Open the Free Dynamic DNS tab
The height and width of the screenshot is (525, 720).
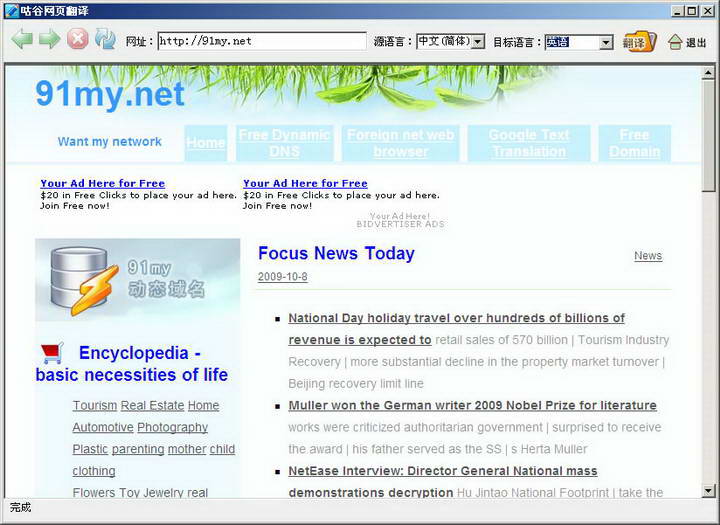(x=284, y=143)
